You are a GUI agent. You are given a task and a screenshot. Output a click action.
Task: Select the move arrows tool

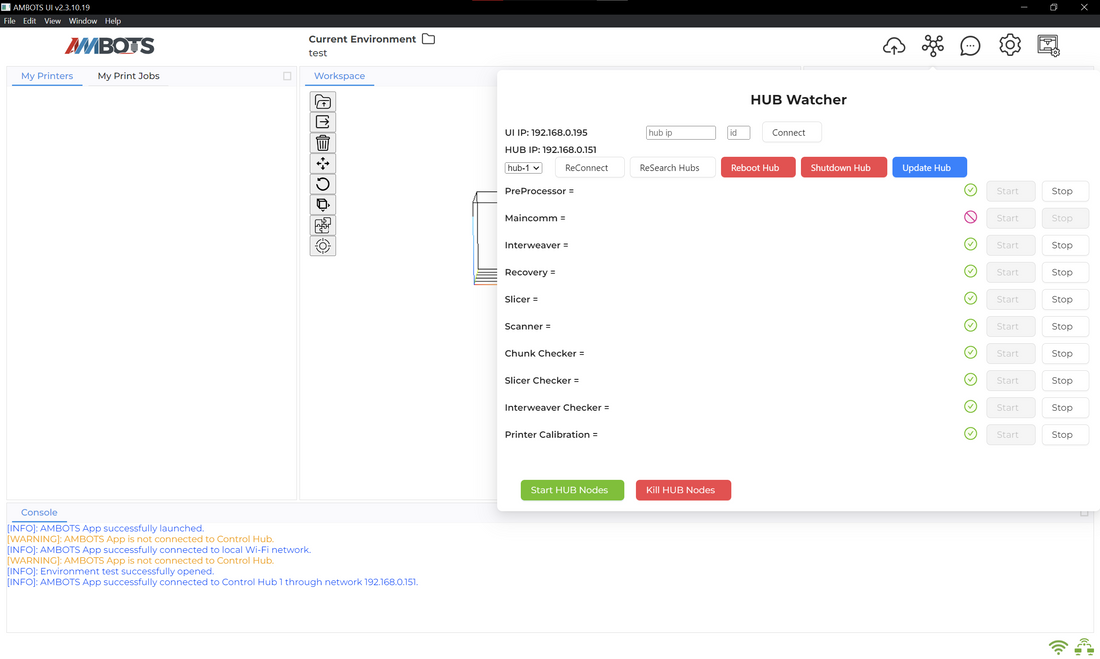(x=323, y=164)
